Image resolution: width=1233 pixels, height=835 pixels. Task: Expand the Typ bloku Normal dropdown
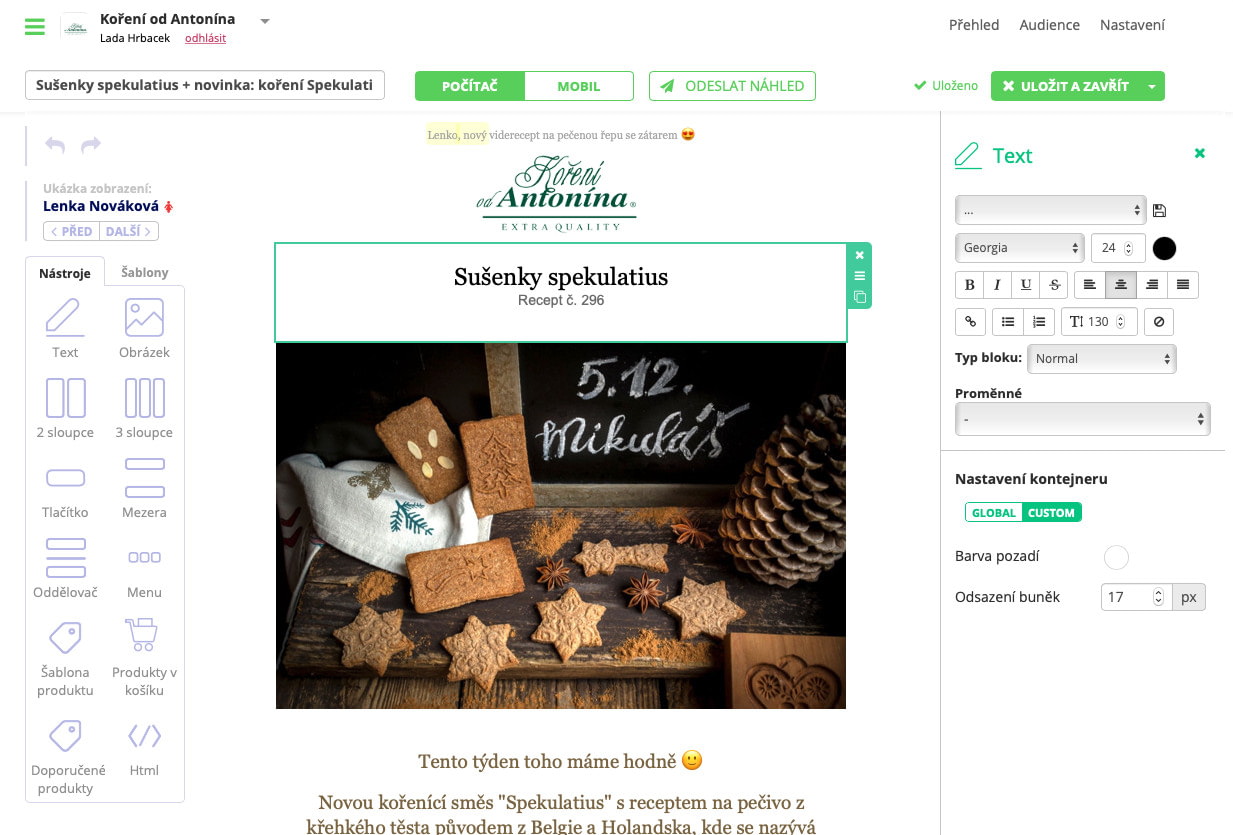(x=1101, y=358)
